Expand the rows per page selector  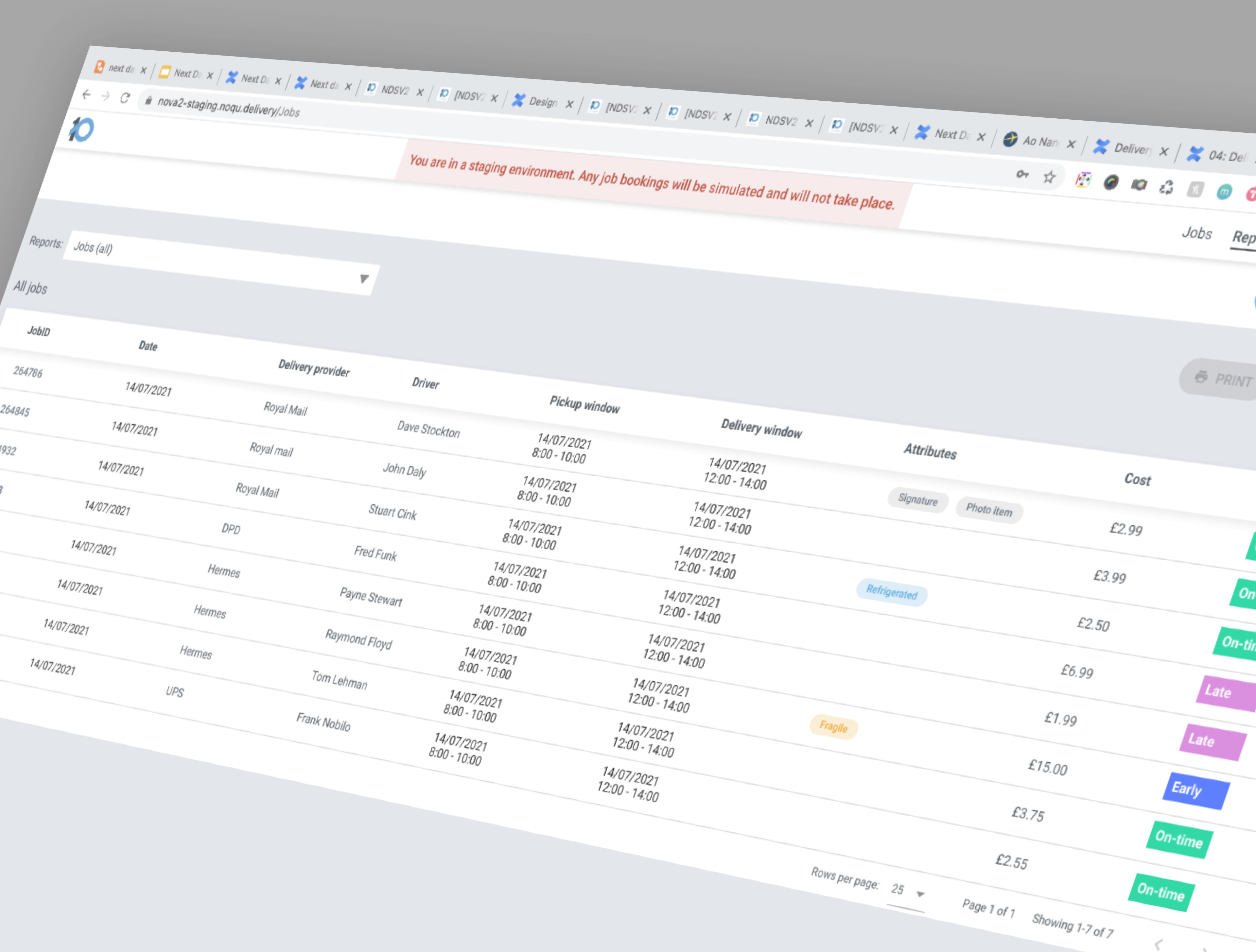pos(907,891)
